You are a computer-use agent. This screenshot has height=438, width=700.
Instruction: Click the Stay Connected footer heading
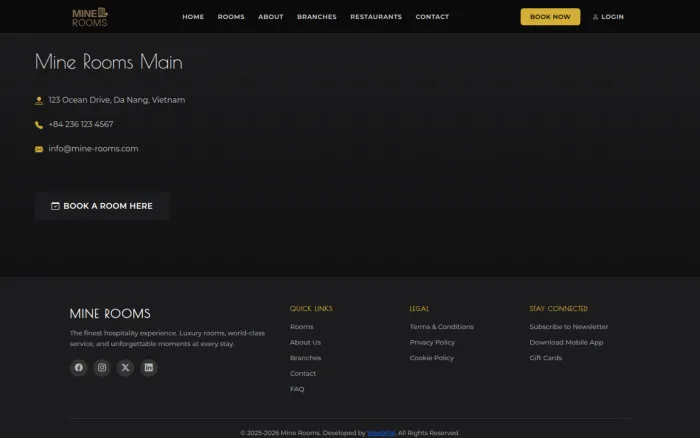click(x=558, y=309)
